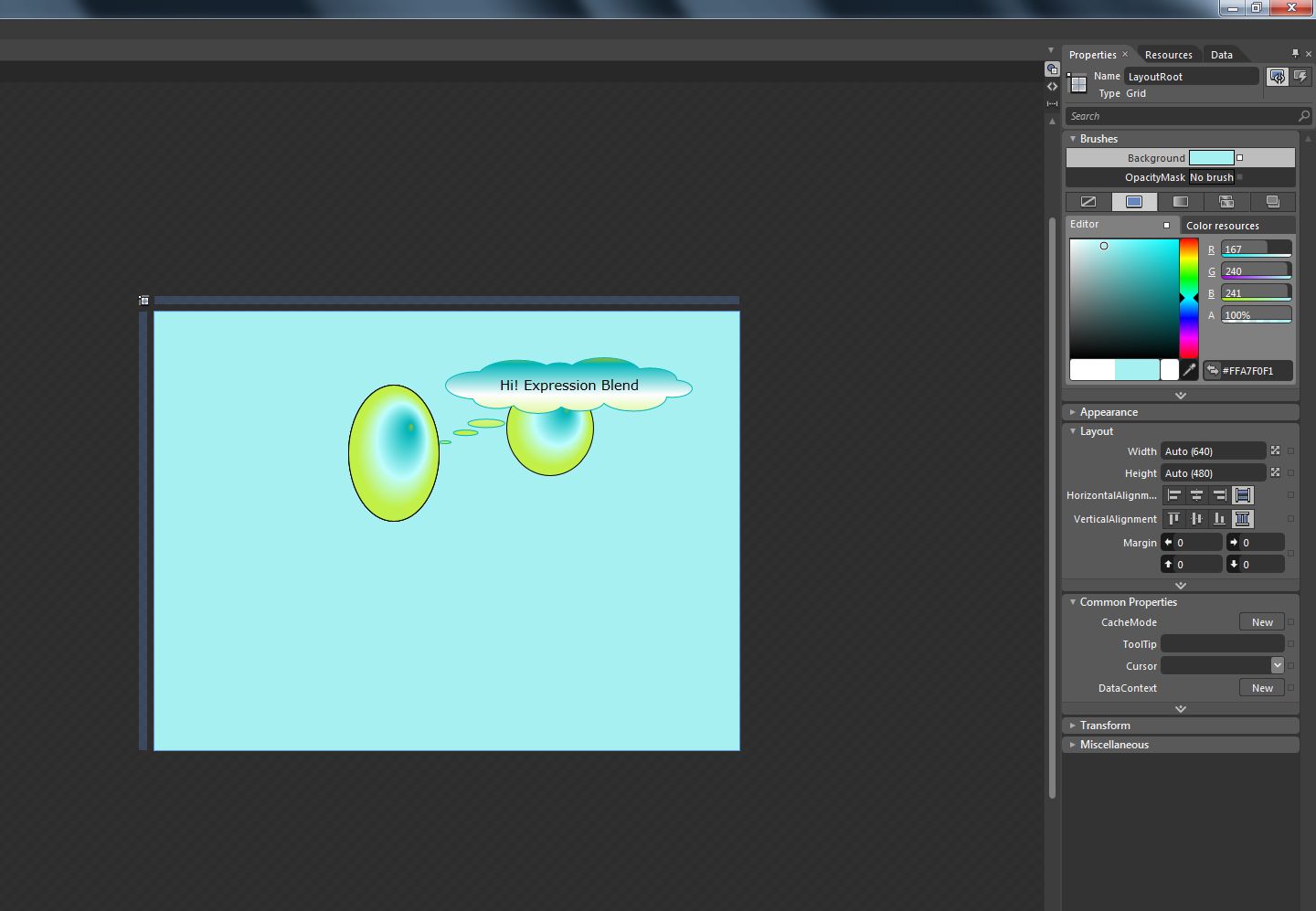The height and width of the screenshot is (911, 1316).
Task: Click the Editor tab's advanced options square
Action: point(1166,225)
